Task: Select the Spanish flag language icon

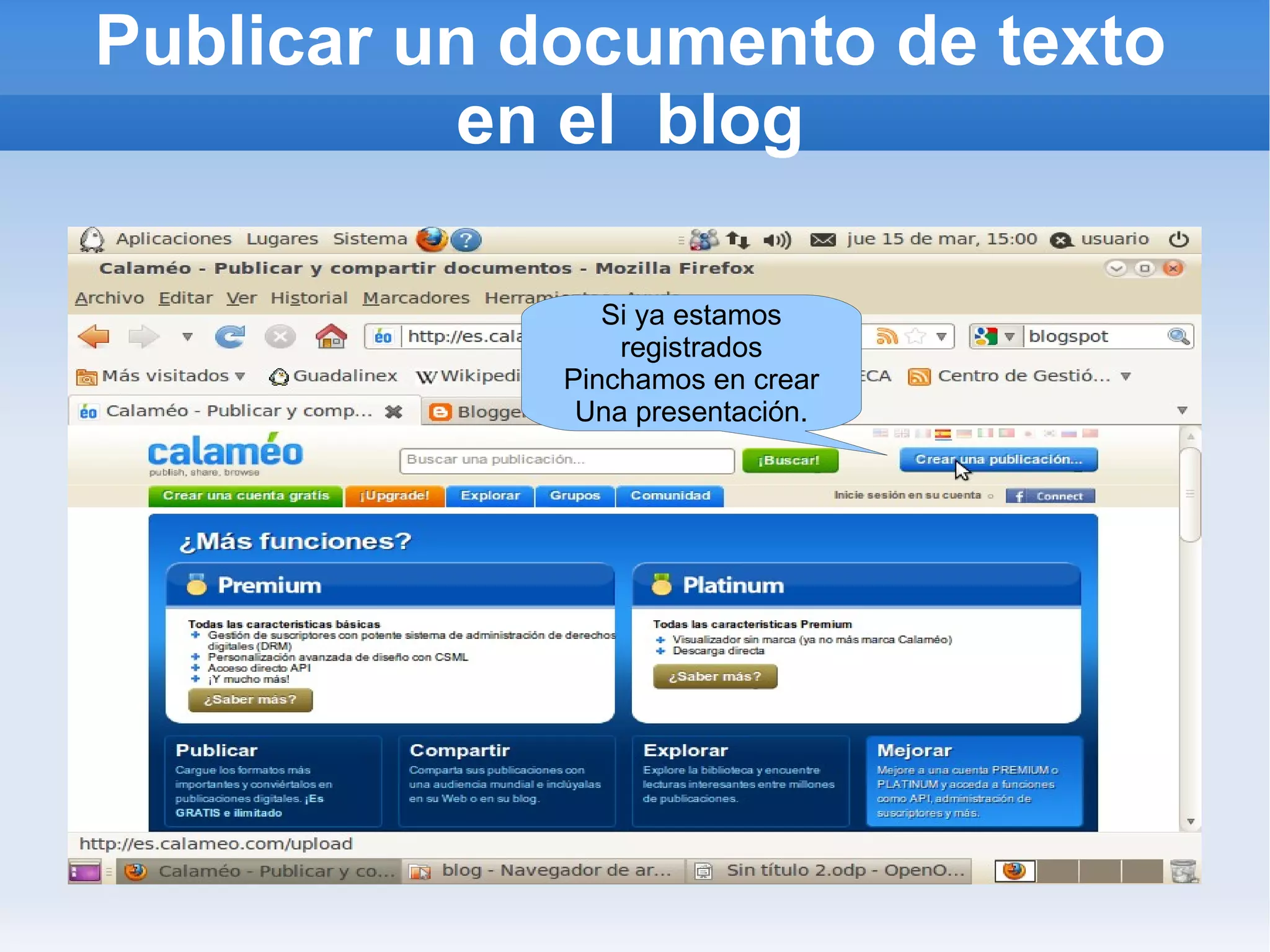Action: 943,434
